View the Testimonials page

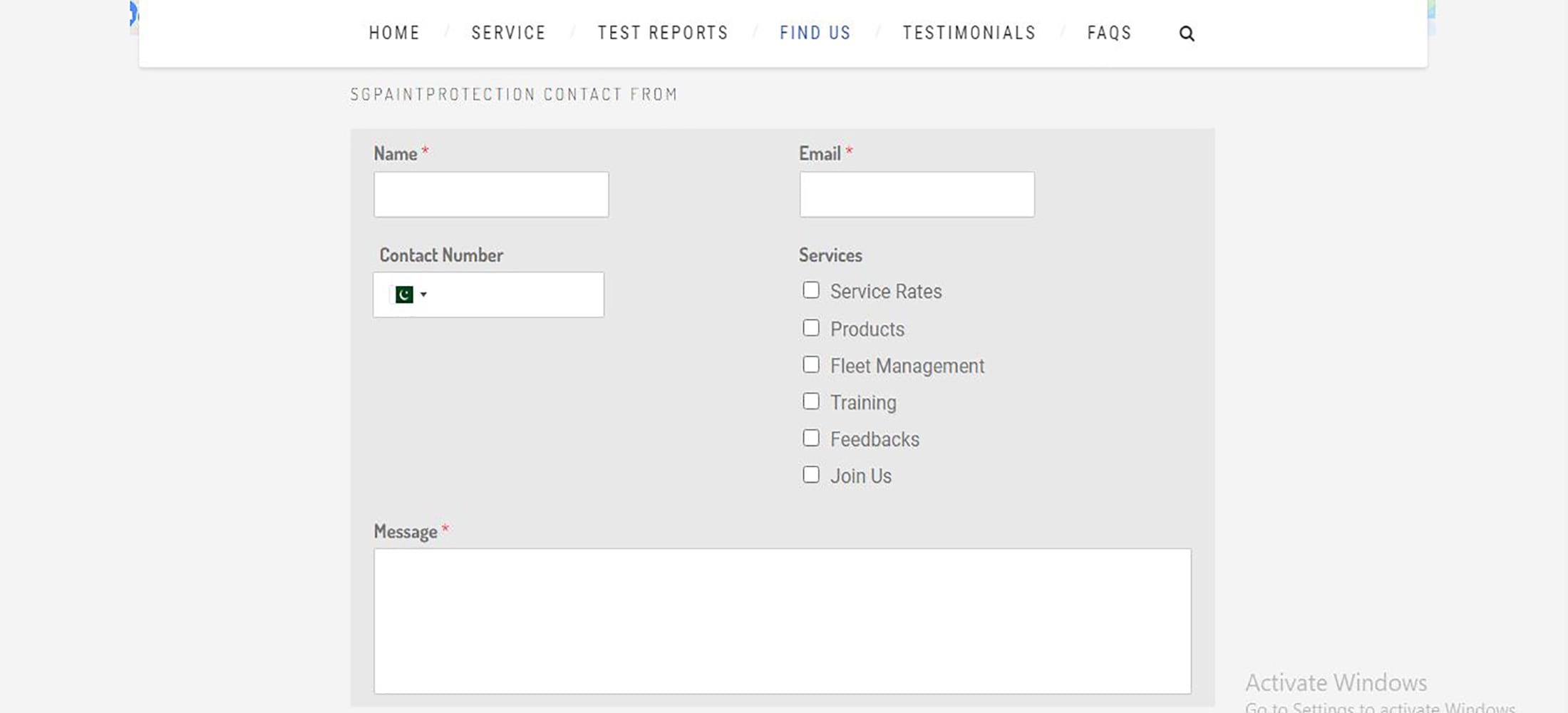(969, 33)
